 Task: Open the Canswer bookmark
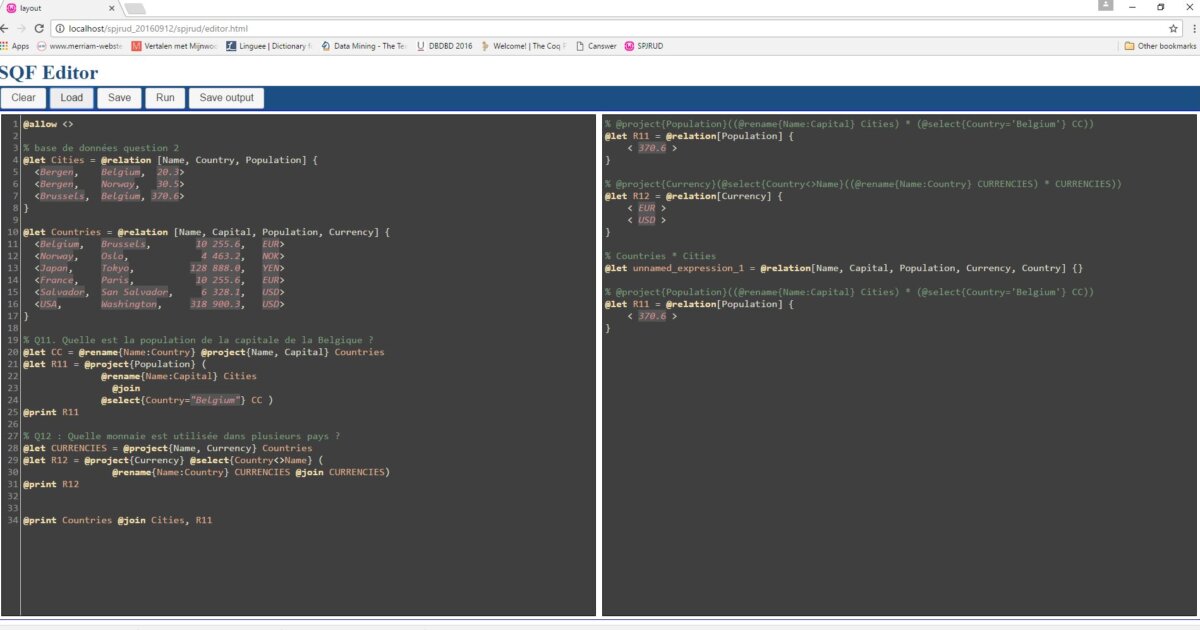click(x=596, y=46)
